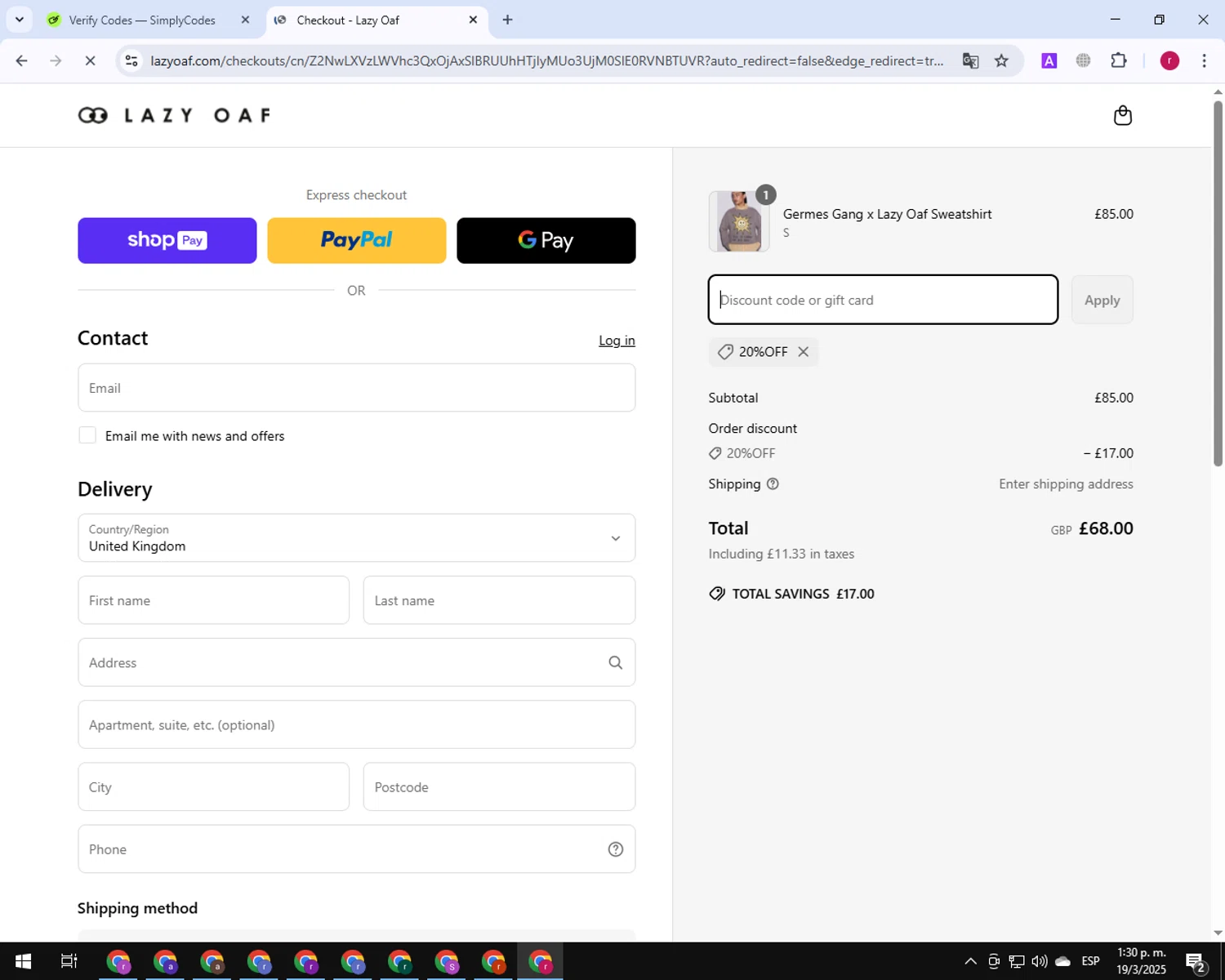Remove the 20%OFF discount tag

[804, 352]
